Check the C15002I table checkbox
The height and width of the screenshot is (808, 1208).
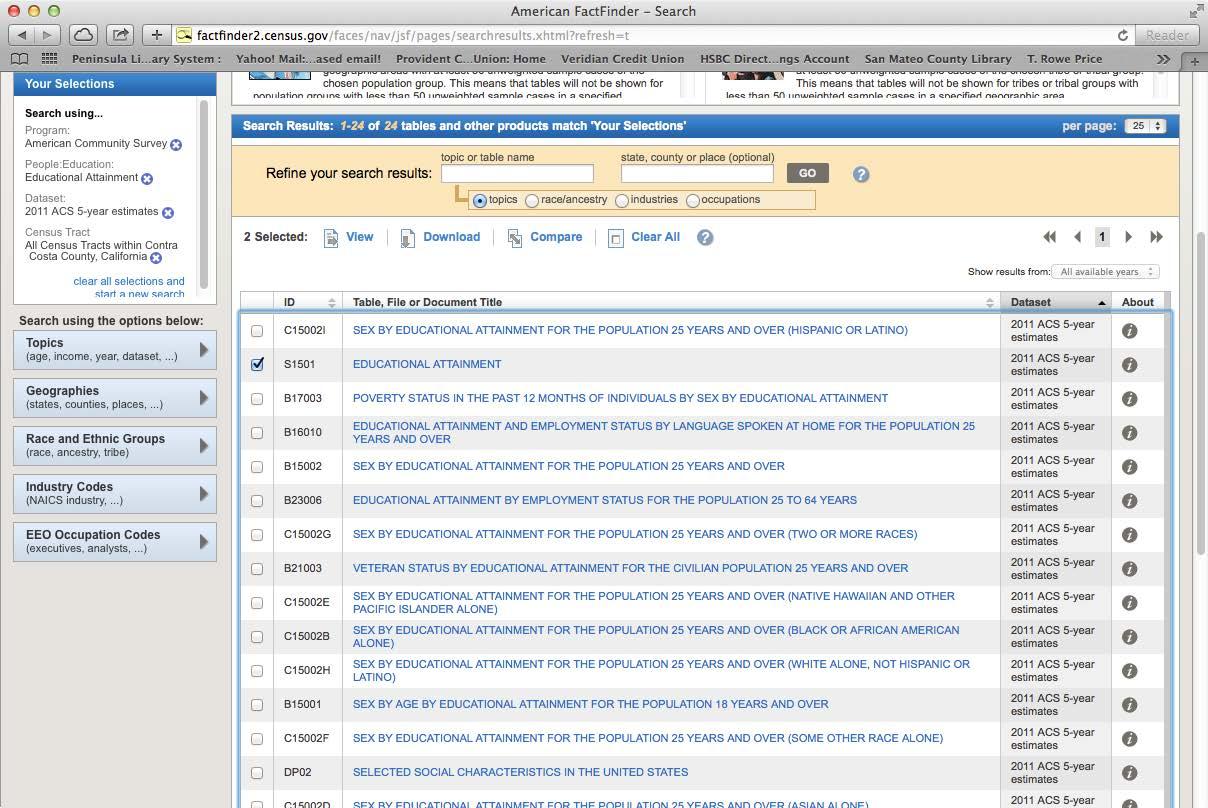257,331
